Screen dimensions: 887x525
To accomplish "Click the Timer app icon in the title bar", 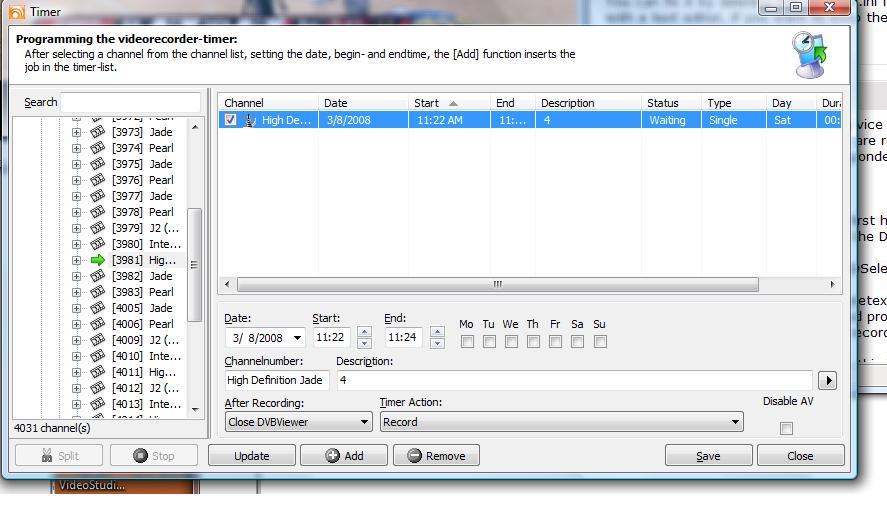I will coord(17,12).
